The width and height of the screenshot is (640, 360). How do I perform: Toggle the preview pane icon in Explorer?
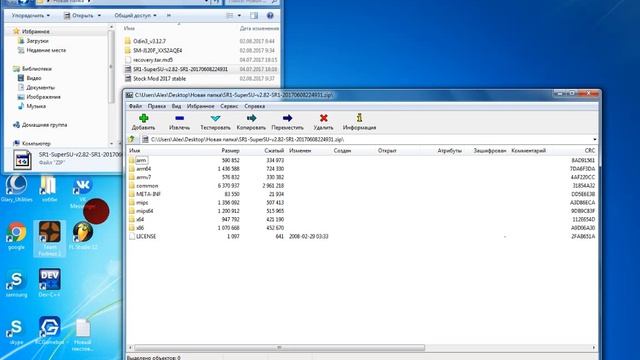point(254,16)
